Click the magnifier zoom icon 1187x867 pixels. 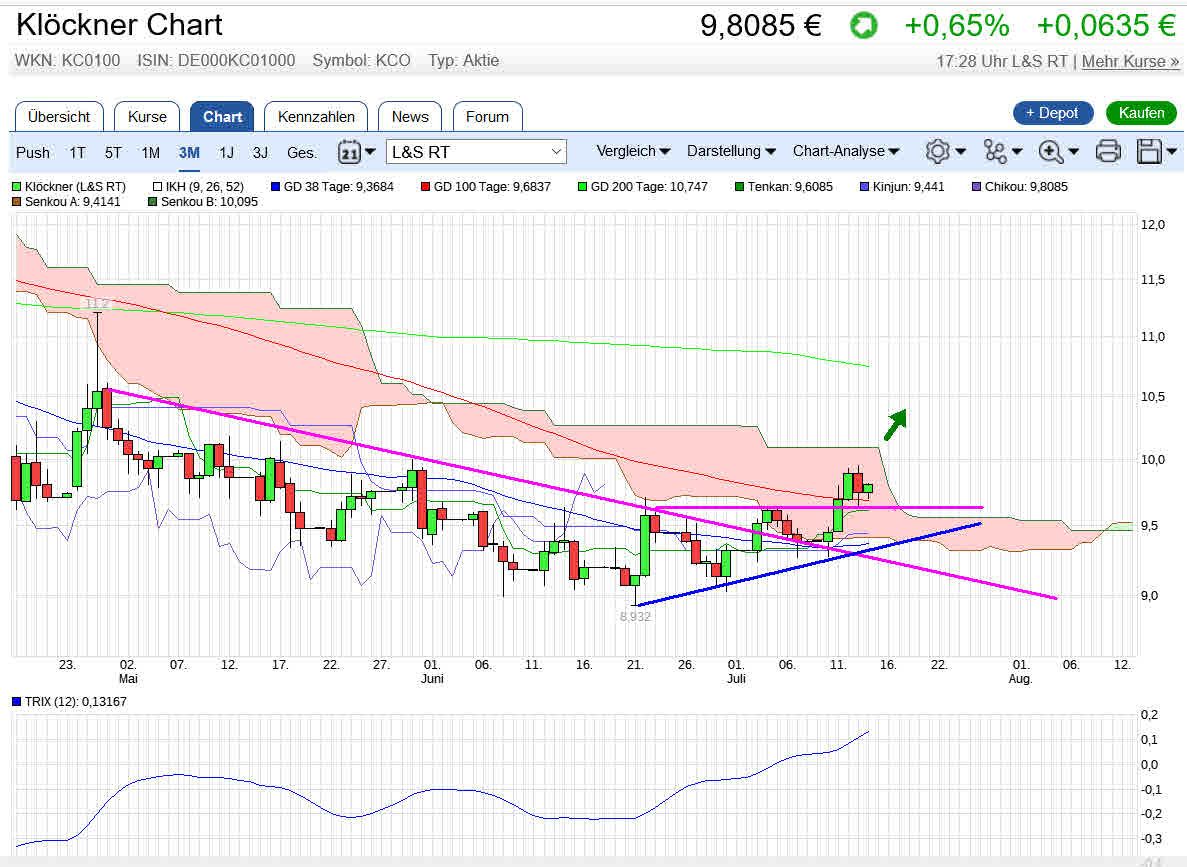[1050, 152]
